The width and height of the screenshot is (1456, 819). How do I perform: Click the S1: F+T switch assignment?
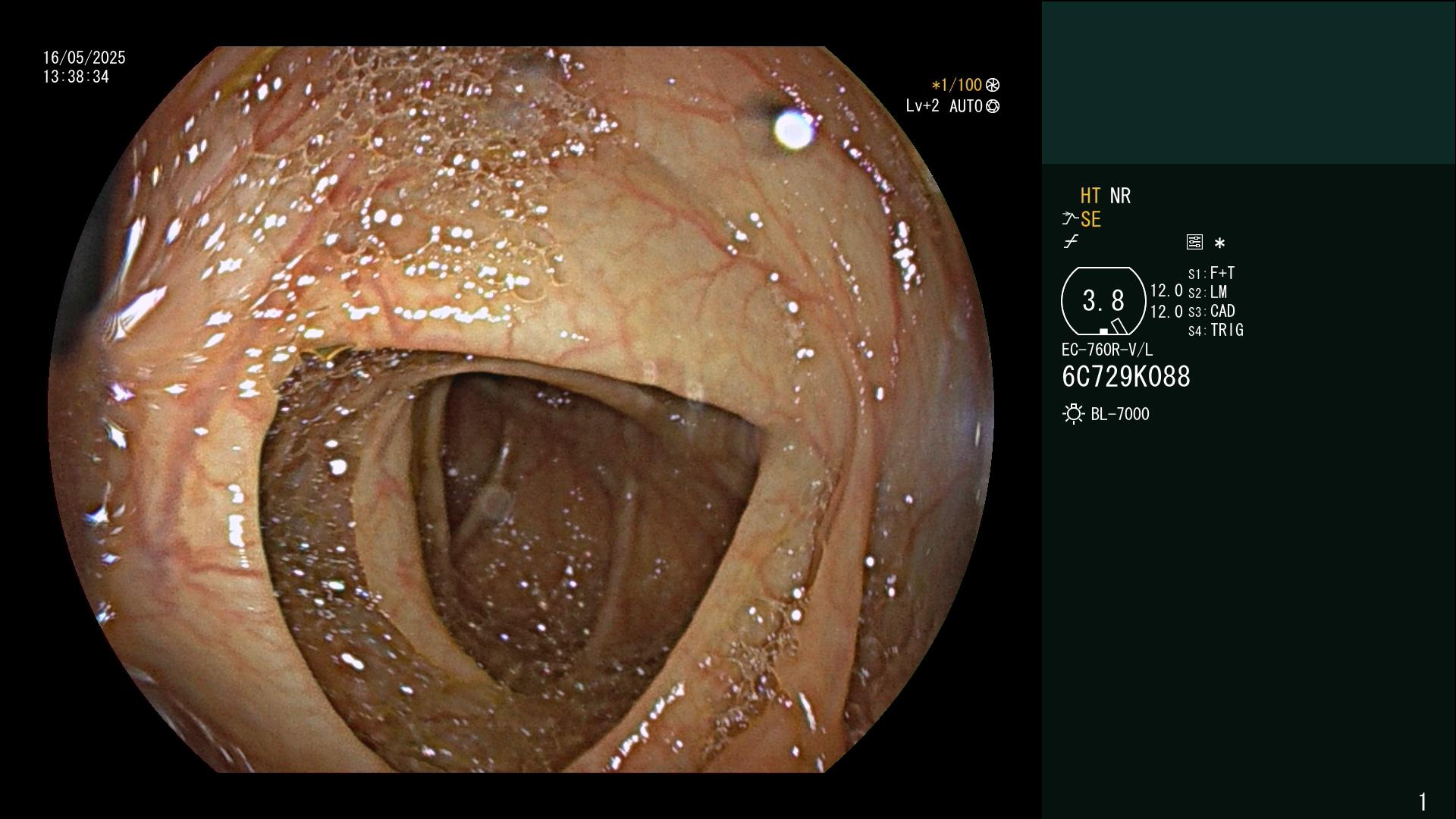coord(1211,273)
